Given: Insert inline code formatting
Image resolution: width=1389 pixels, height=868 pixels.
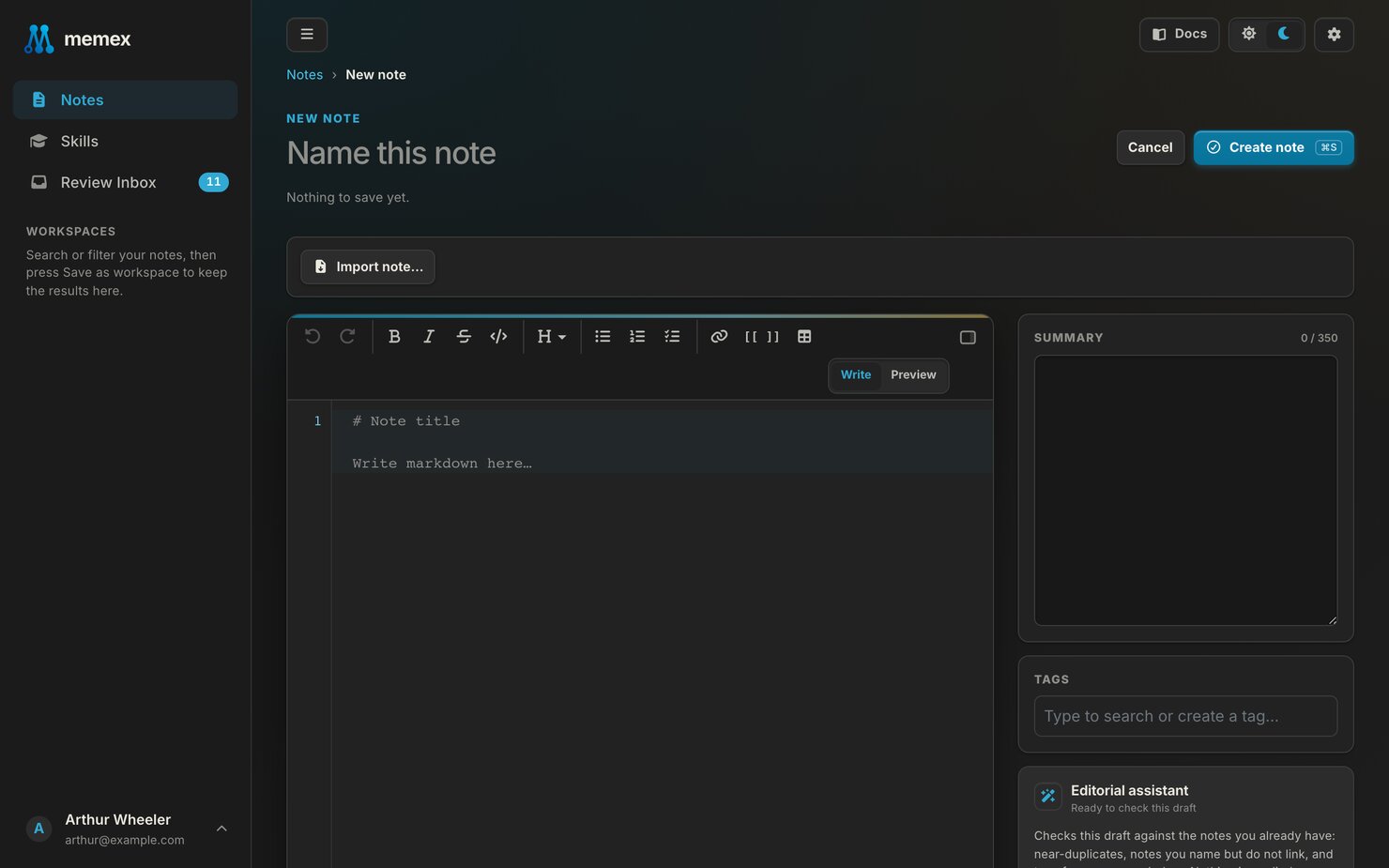Looking at the screenshot, I should pyautogui.click(x=498, y=336).
